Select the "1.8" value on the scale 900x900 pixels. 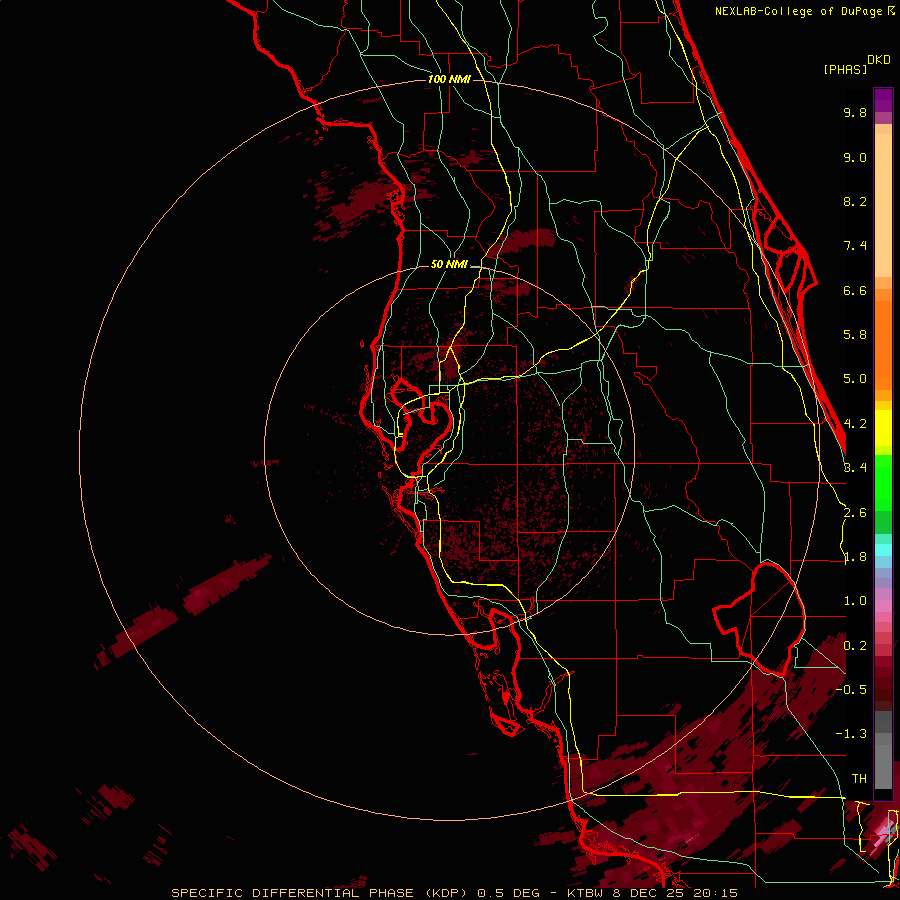click(855, 557)
